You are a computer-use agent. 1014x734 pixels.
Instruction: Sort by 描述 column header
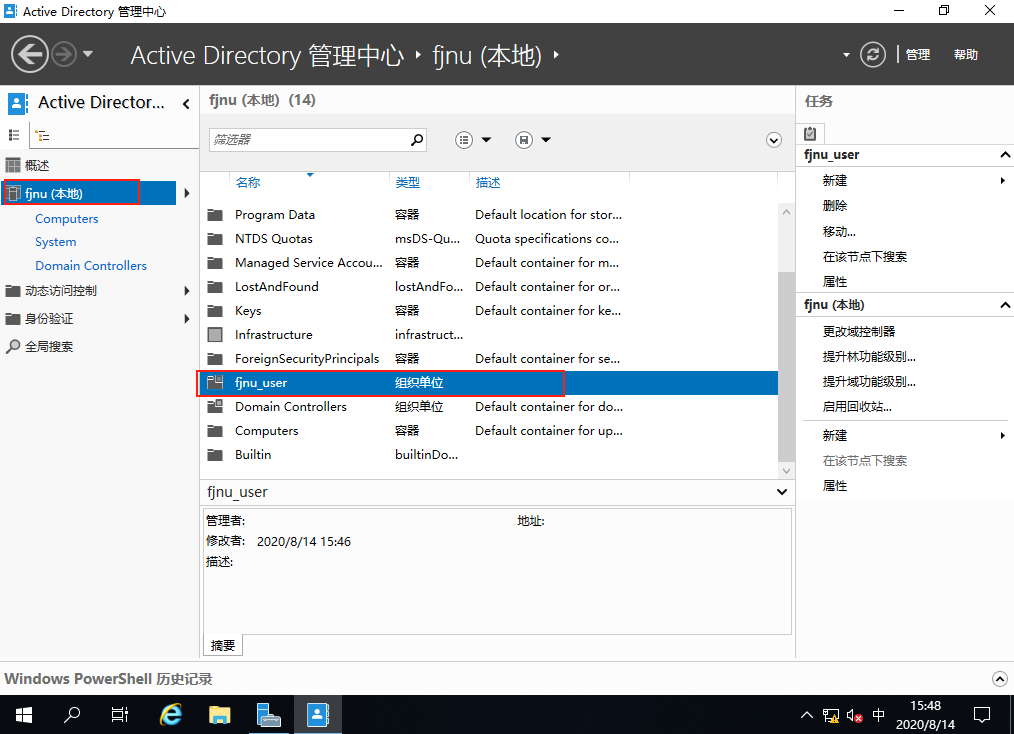pos(488,182)
